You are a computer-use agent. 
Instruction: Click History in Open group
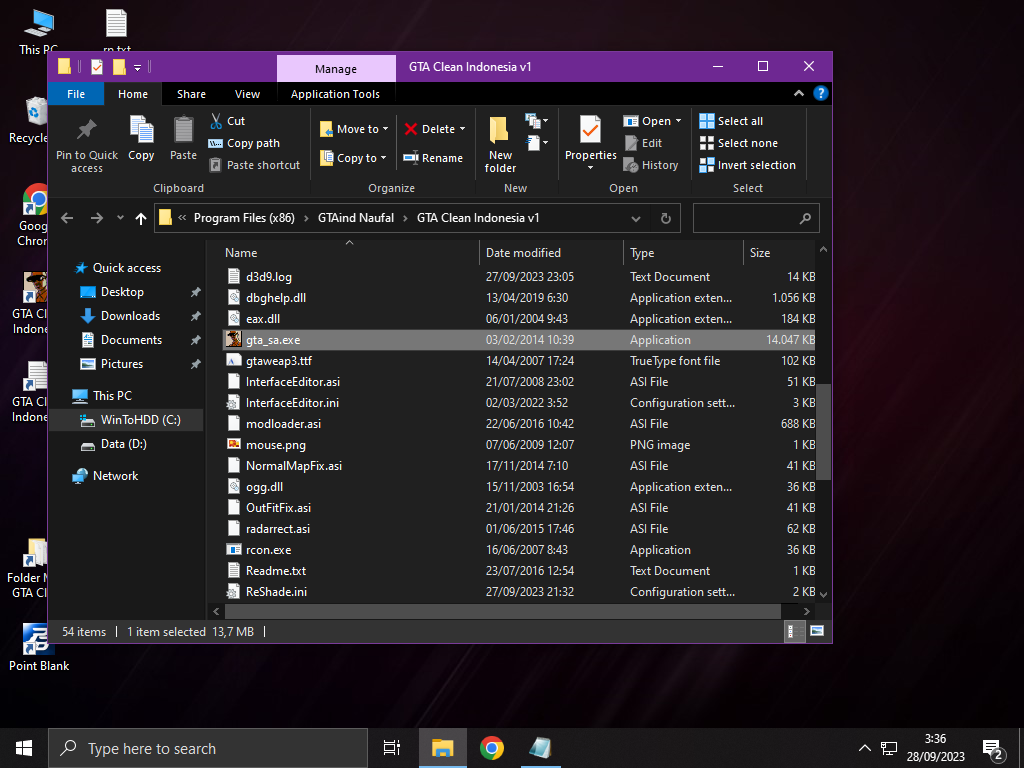pos(651,165)
